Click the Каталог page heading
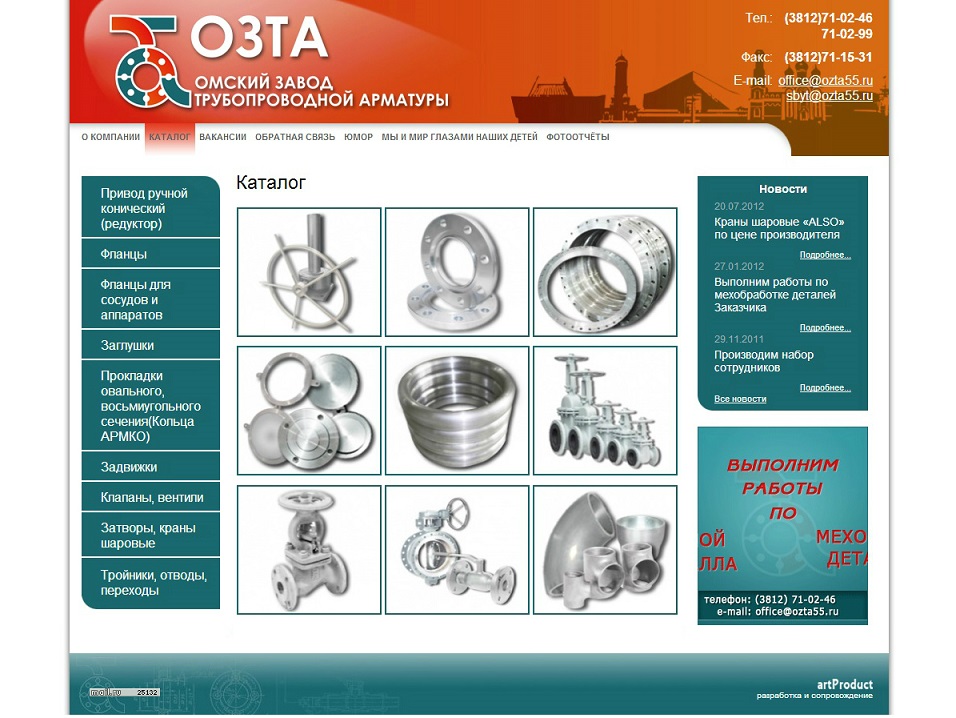956x718 pixels. point(271,182)
